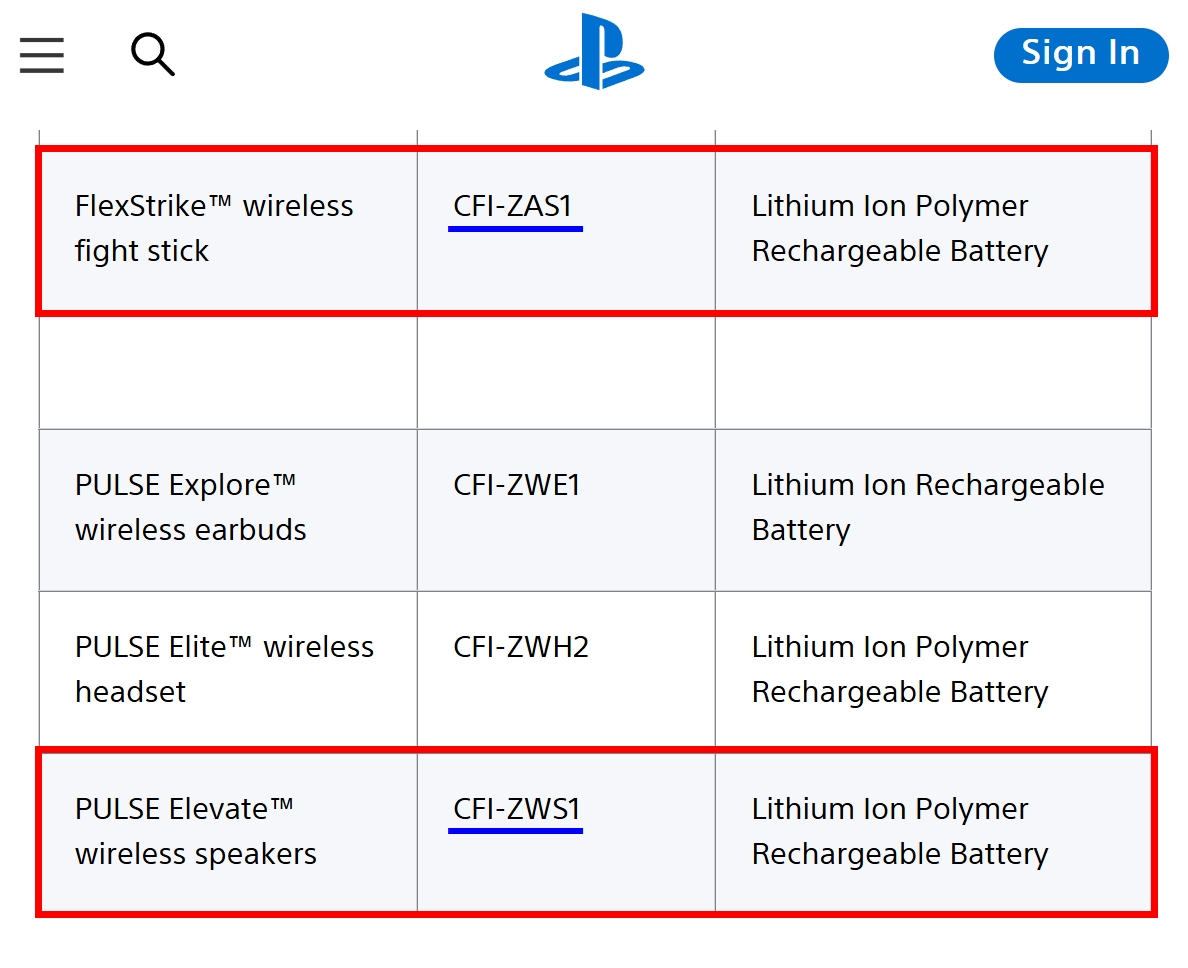Select battery type in the PULSE Elevate row
The width and height of the screenshot is (1188, 968).
click(900, 831)
